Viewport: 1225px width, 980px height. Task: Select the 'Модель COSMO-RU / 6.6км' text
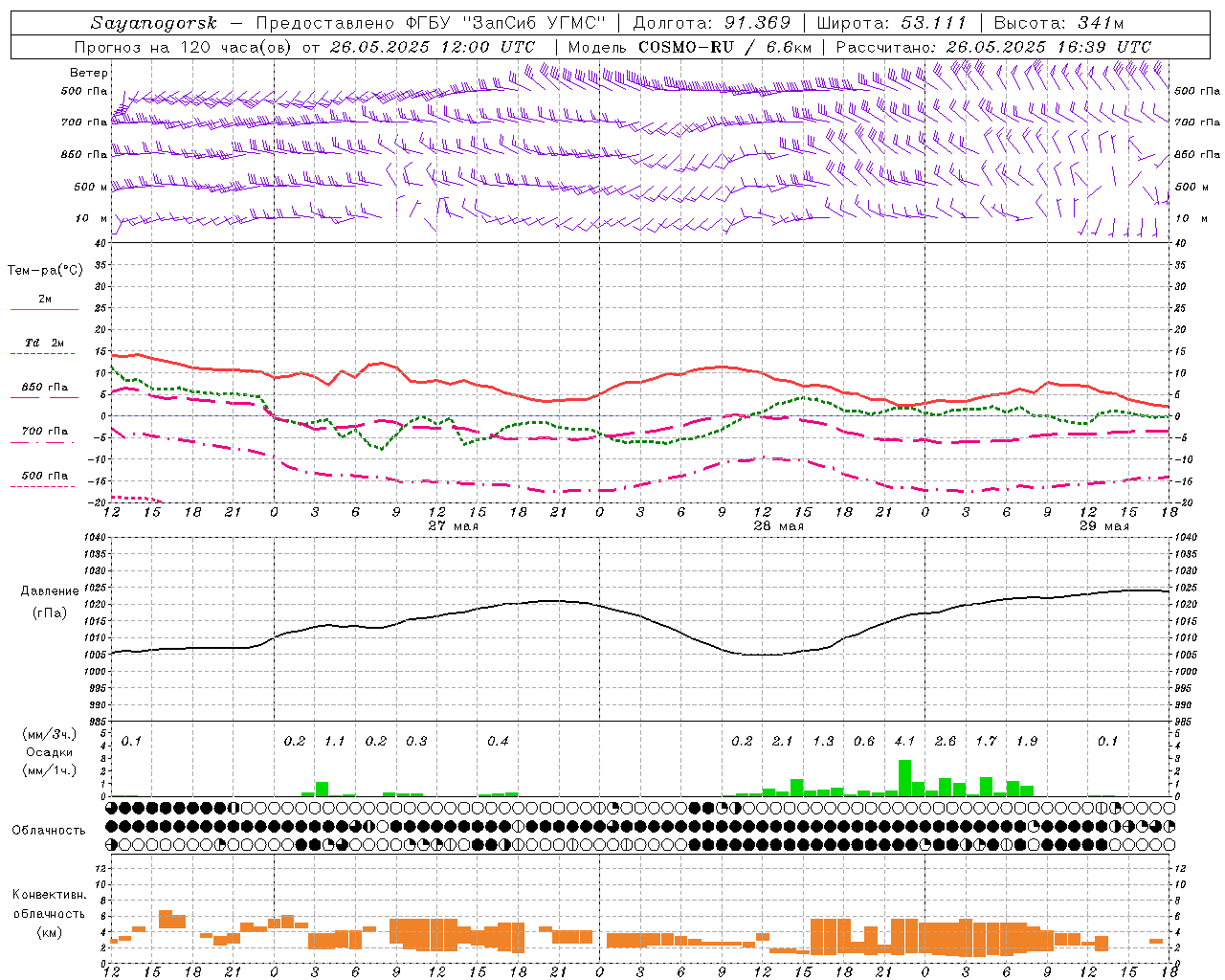point(690,47)
